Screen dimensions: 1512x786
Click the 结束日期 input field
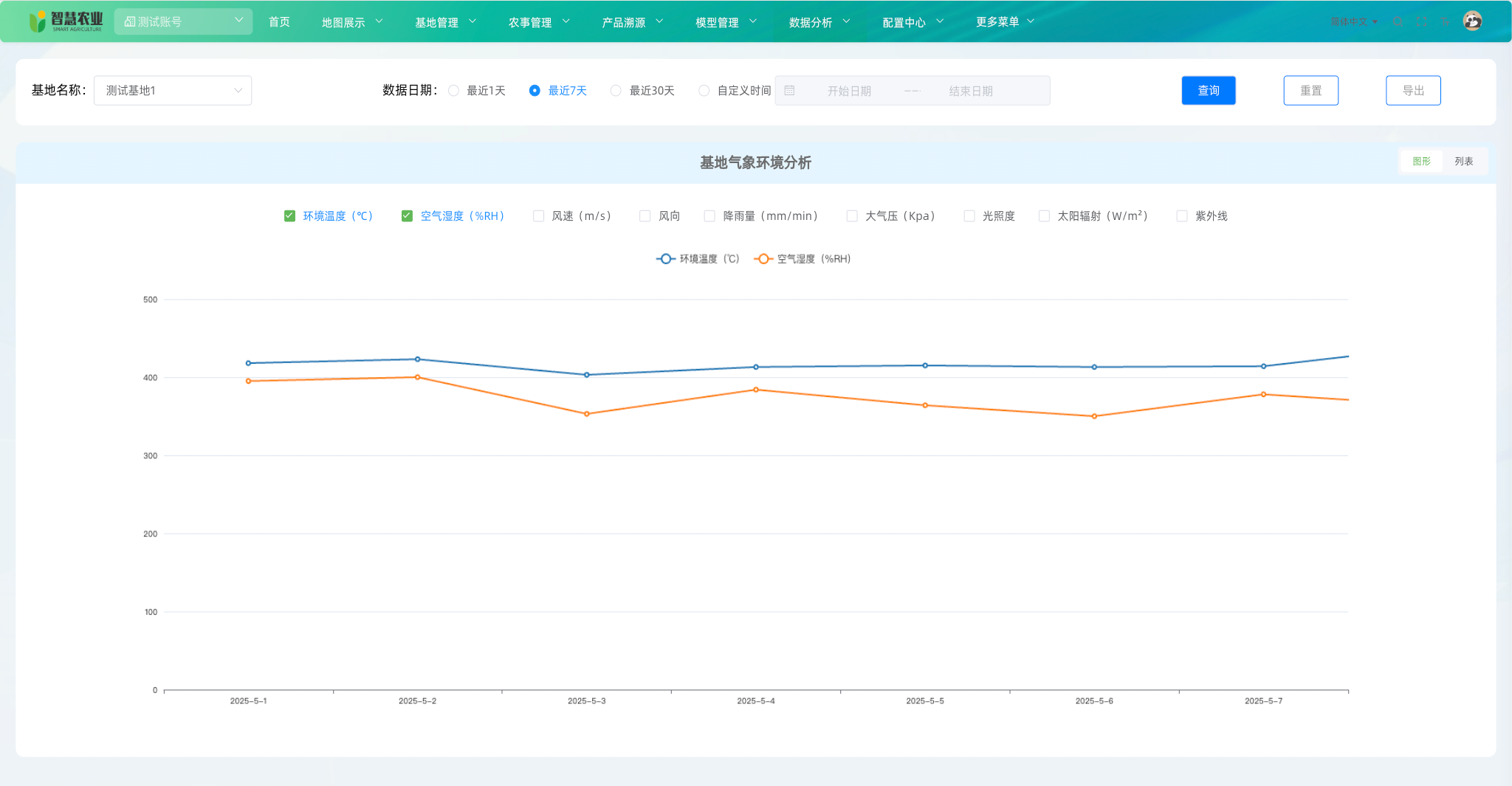click(970, 91)
